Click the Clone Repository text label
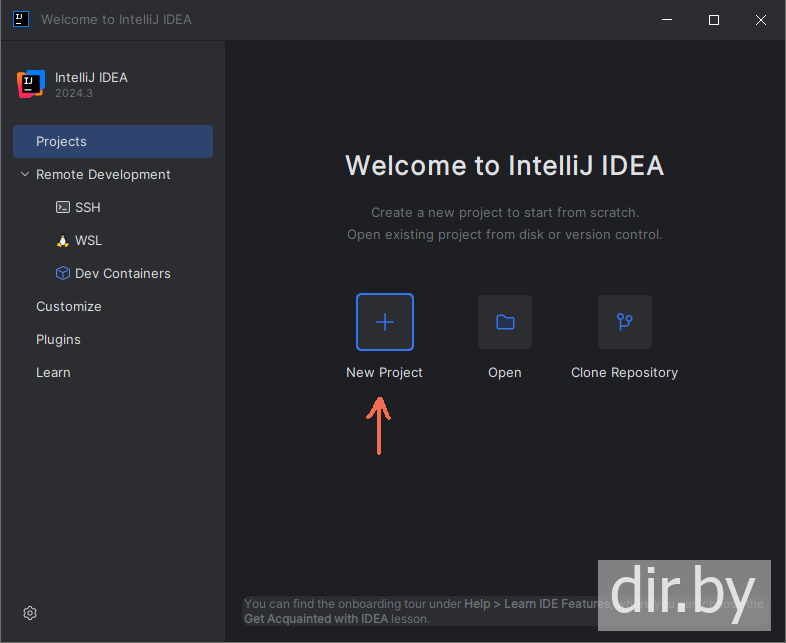786x643 pixels. [x=624, y=373]
